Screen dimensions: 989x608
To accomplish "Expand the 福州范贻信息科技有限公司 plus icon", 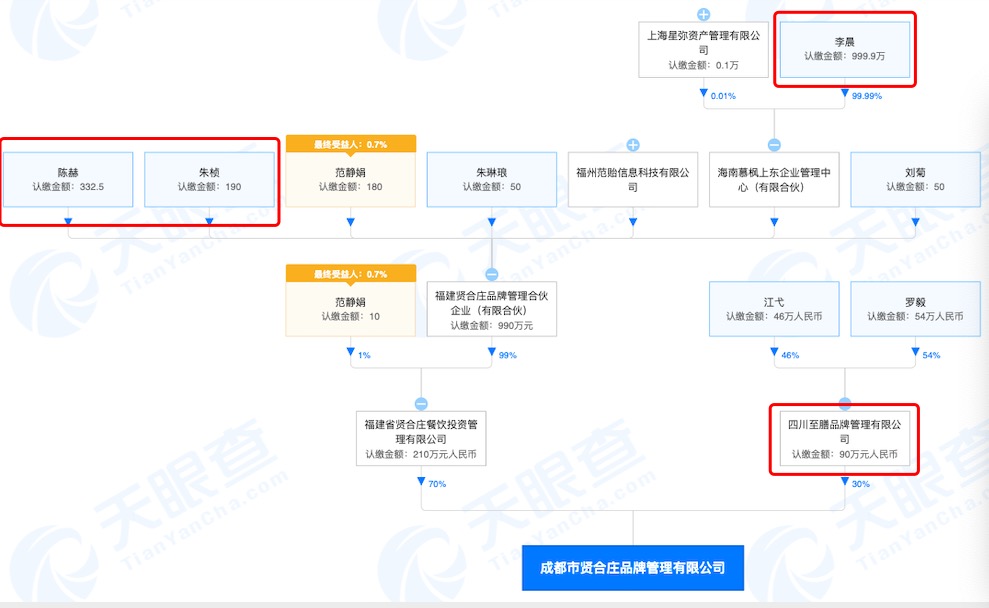I will pyautogui.click(x=633, y=145).
